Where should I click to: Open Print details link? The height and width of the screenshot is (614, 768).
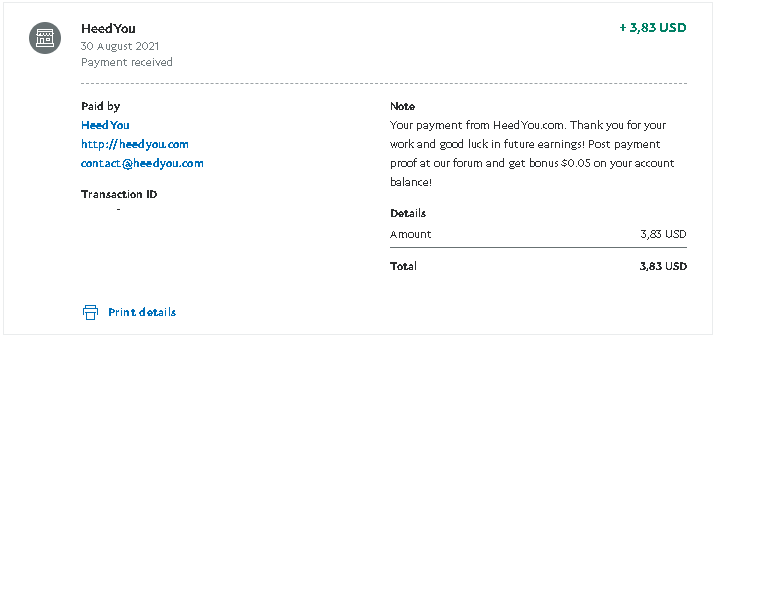tap(142, 312)
